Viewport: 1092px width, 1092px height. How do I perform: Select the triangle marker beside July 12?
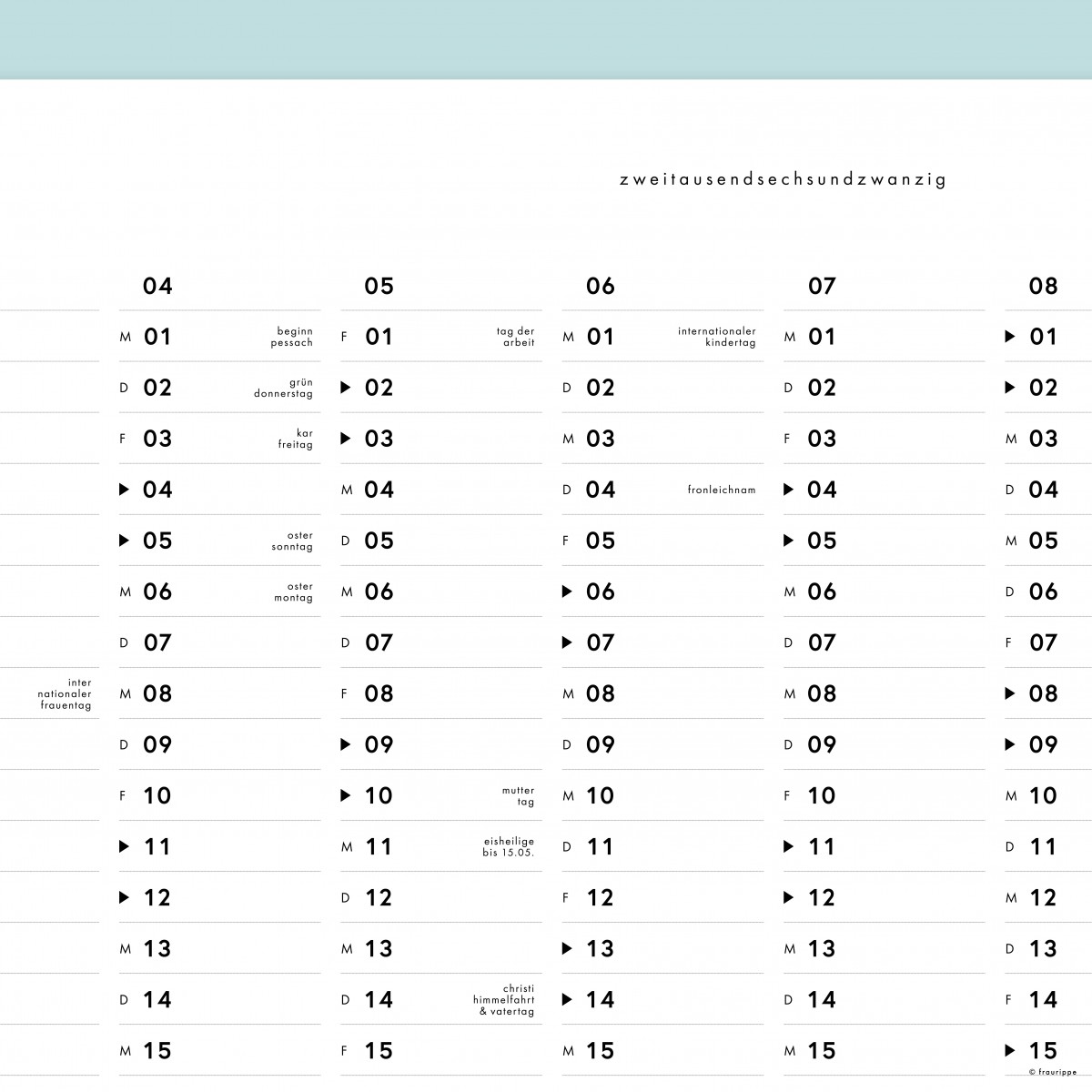[x=789, y=897]
